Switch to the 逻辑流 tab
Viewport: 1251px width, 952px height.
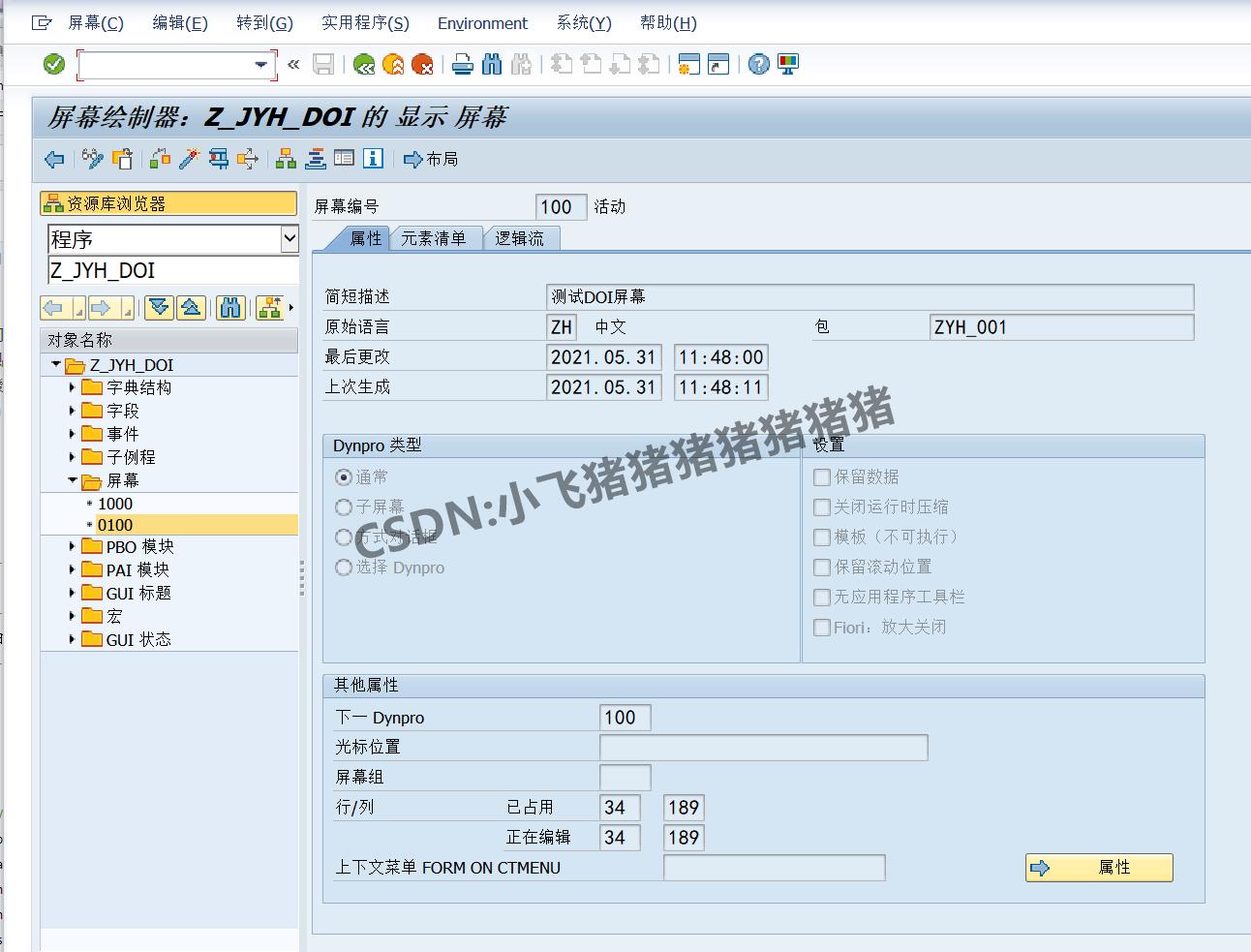pyautogui.click(x=521, y=237)
